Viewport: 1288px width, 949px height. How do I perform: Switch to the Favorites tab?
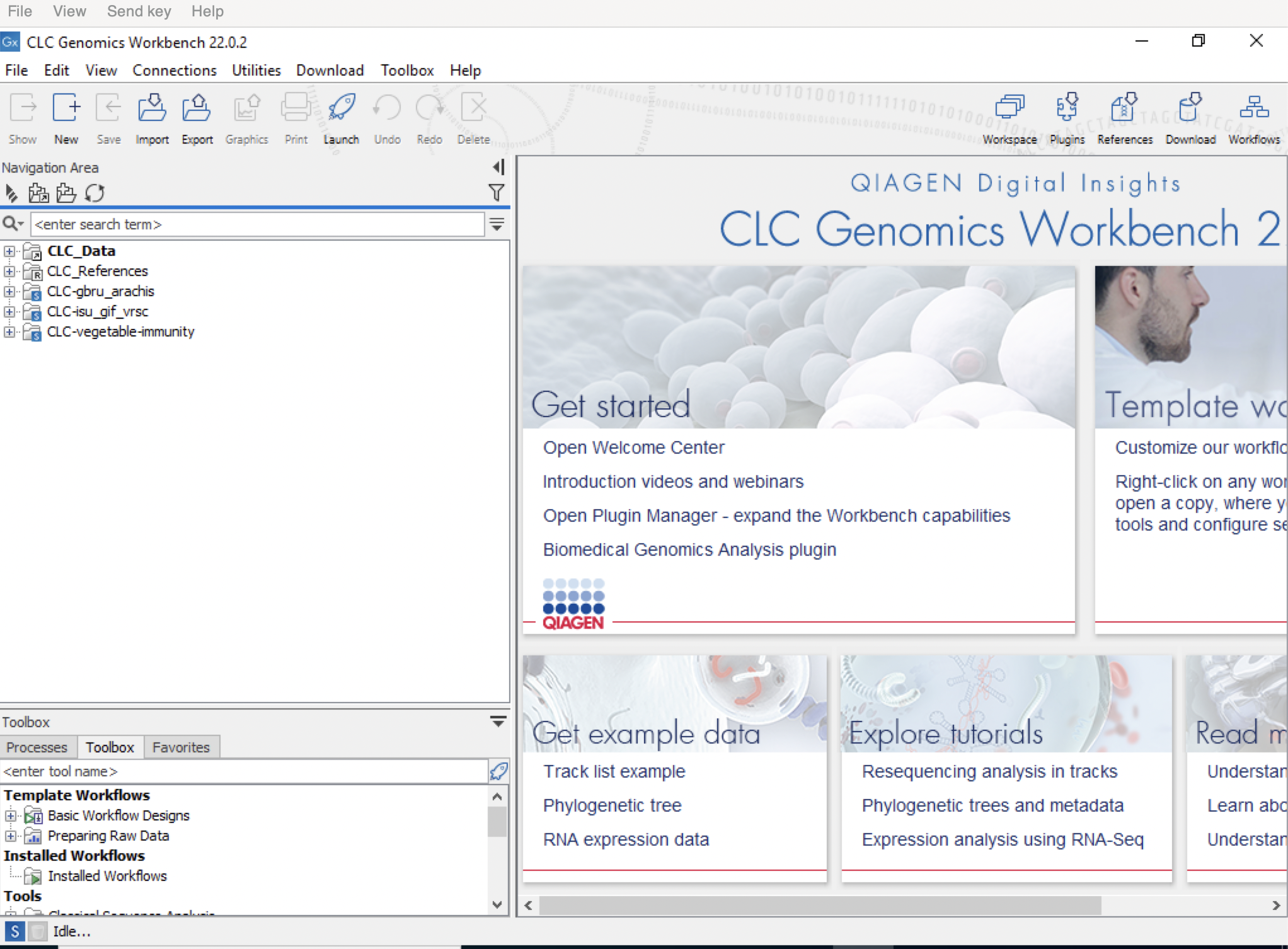181,747
